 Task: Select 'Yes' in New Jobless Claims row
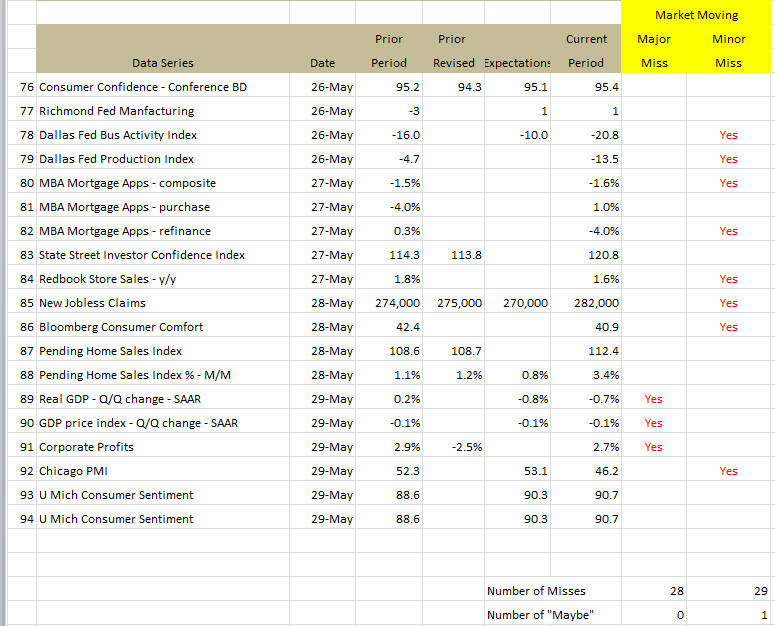click(x=729, y=303)
